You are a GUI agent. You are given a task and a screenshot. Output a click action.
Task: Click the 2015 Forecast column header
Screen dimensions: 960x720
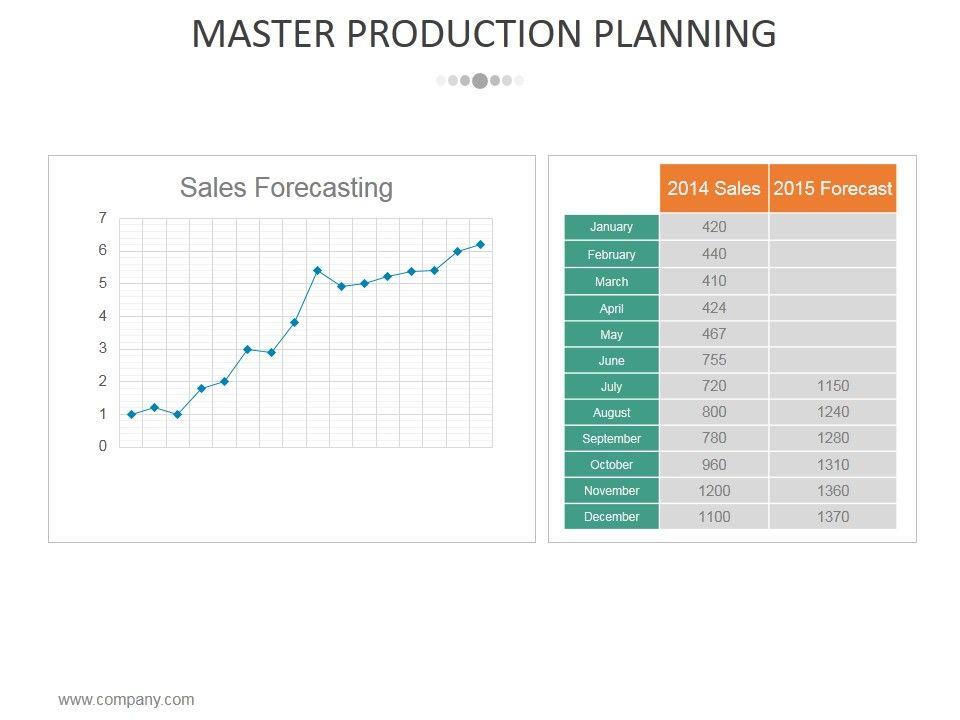(x=833, y=188)
